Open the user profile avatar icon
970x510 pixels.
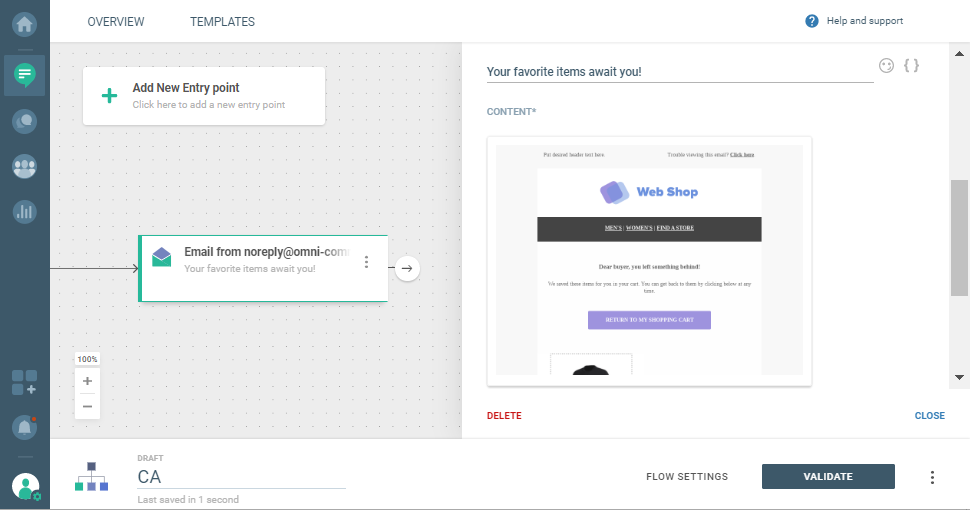click(25, 487)
